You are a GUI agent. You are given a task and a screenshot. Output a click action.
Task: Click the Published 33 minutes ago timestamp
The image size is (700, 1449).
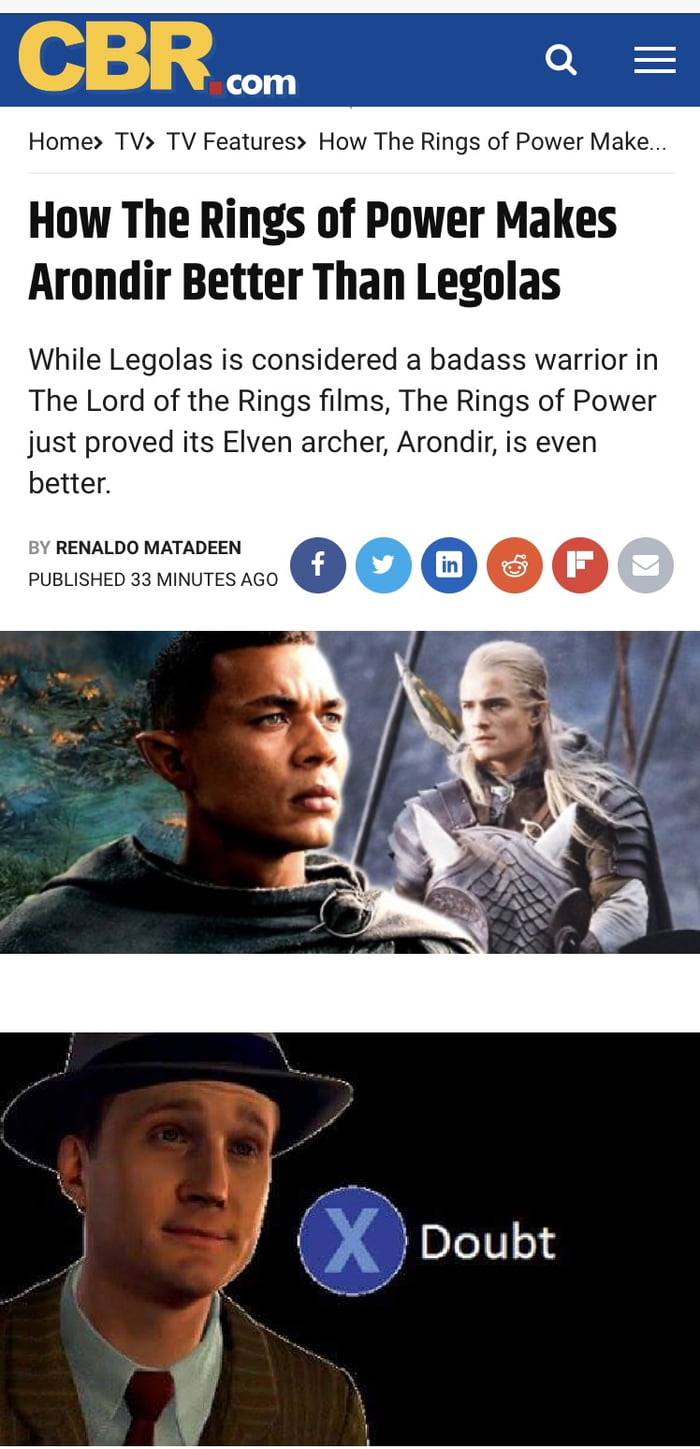coord(153,579)
